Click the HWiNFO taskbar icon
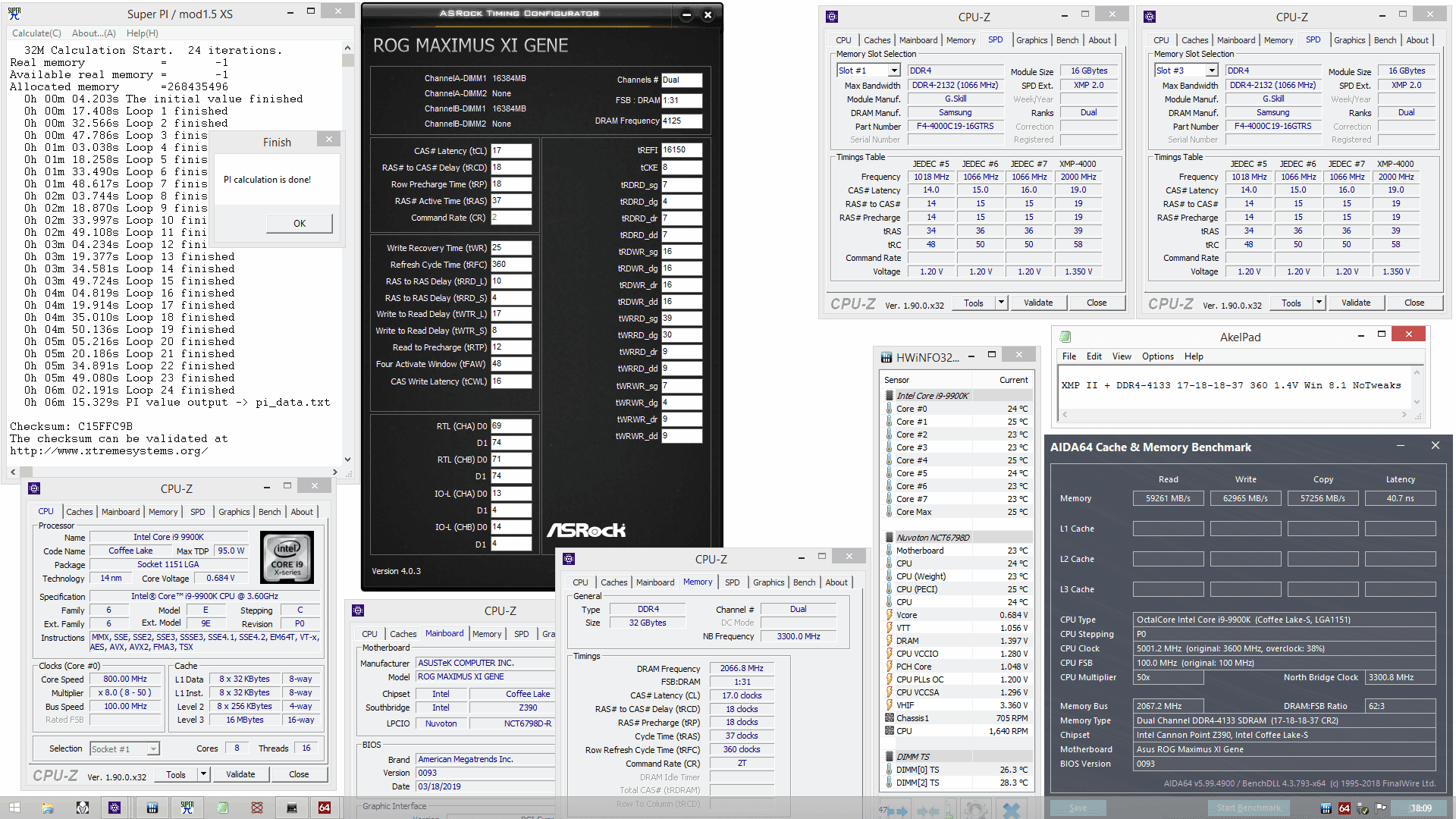The height and width of the screenshot is (819, 1456). pyautogui.click(x=152, y=808)
